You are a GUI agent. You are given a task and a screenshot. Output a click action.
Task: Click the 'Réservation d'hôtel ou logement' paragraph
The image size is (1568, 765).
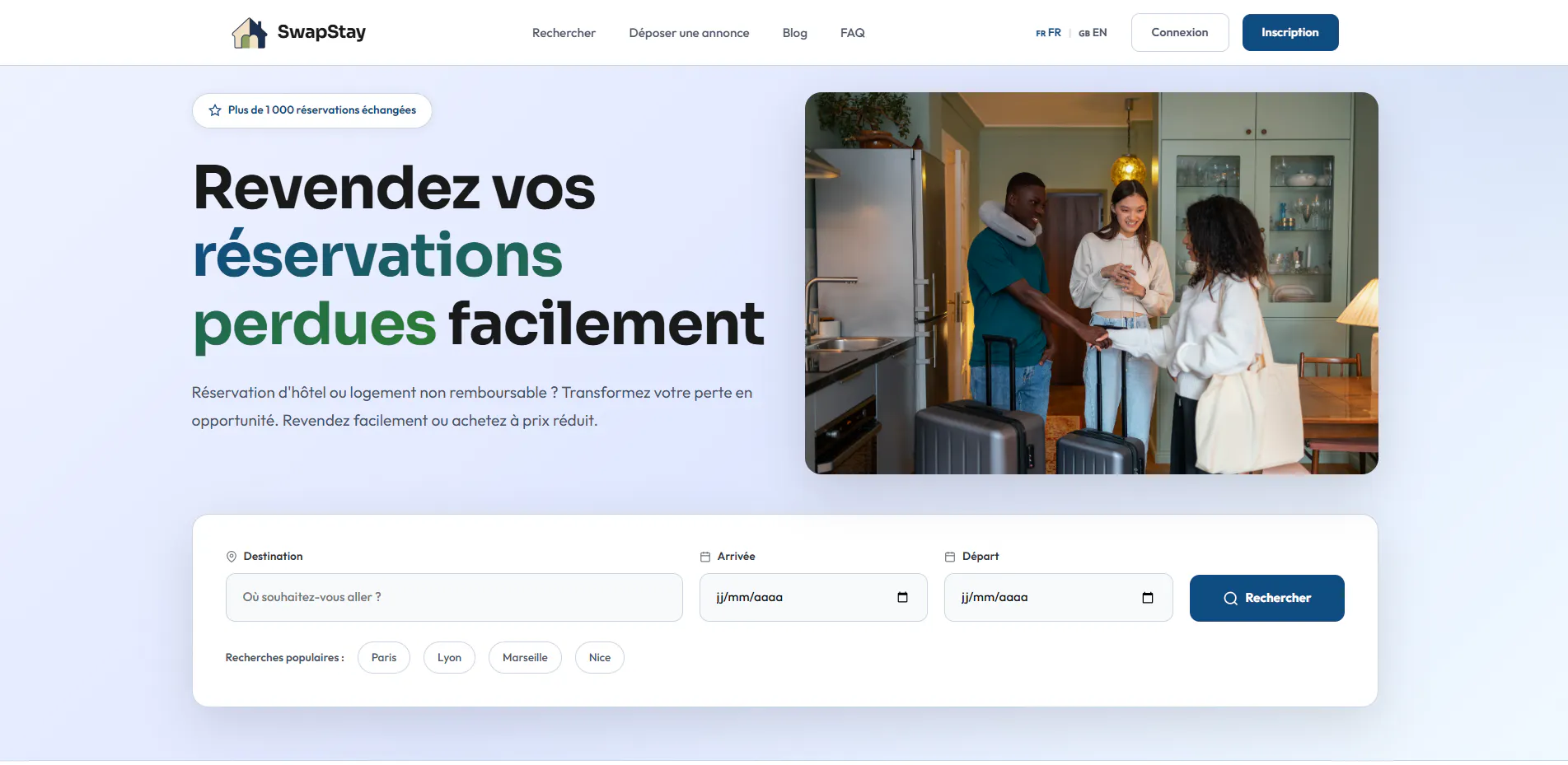tap(472, 407)
